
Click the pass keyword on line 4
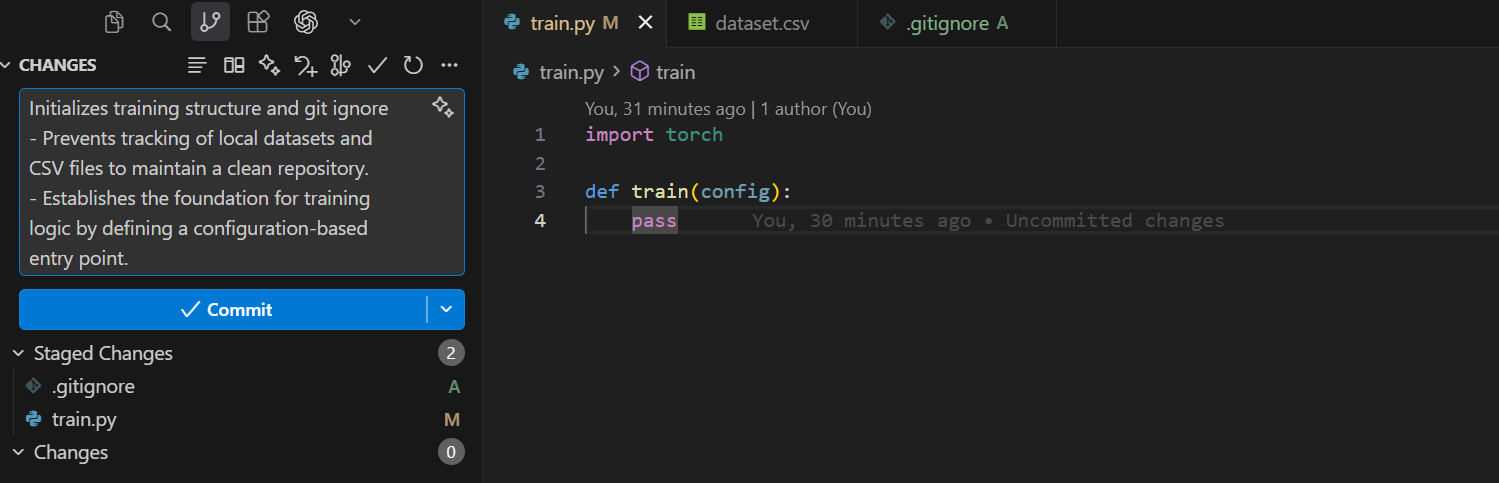point(654,221)
